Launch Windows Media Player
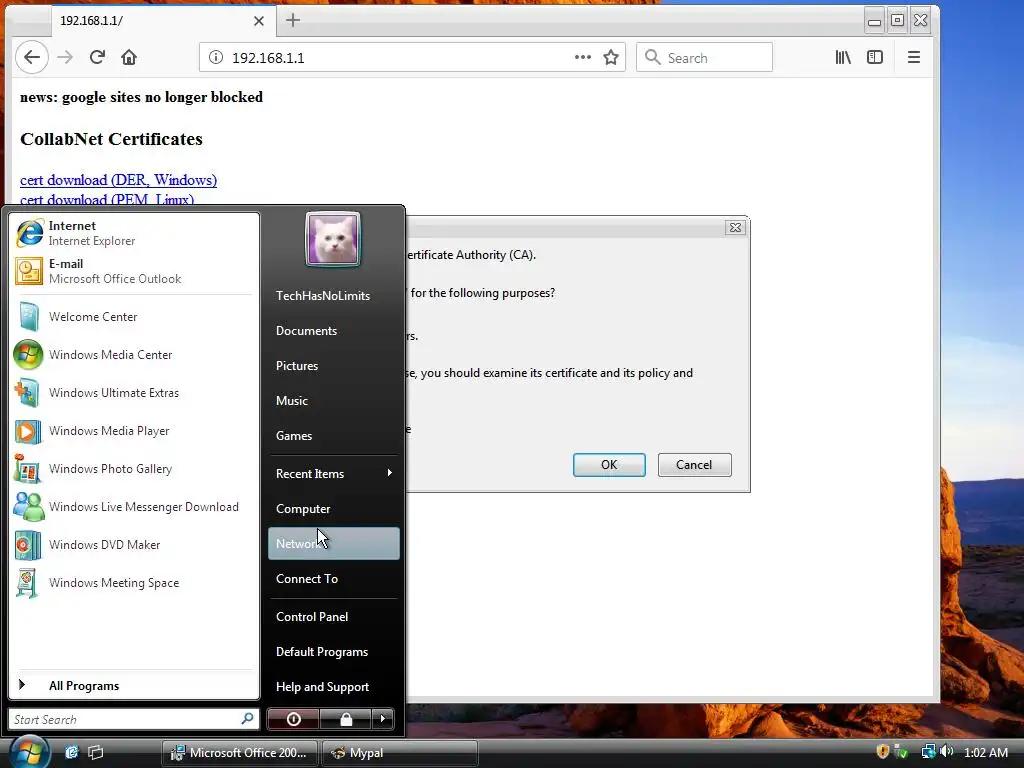Screen dimensions: 1024x768 (133, 431)
